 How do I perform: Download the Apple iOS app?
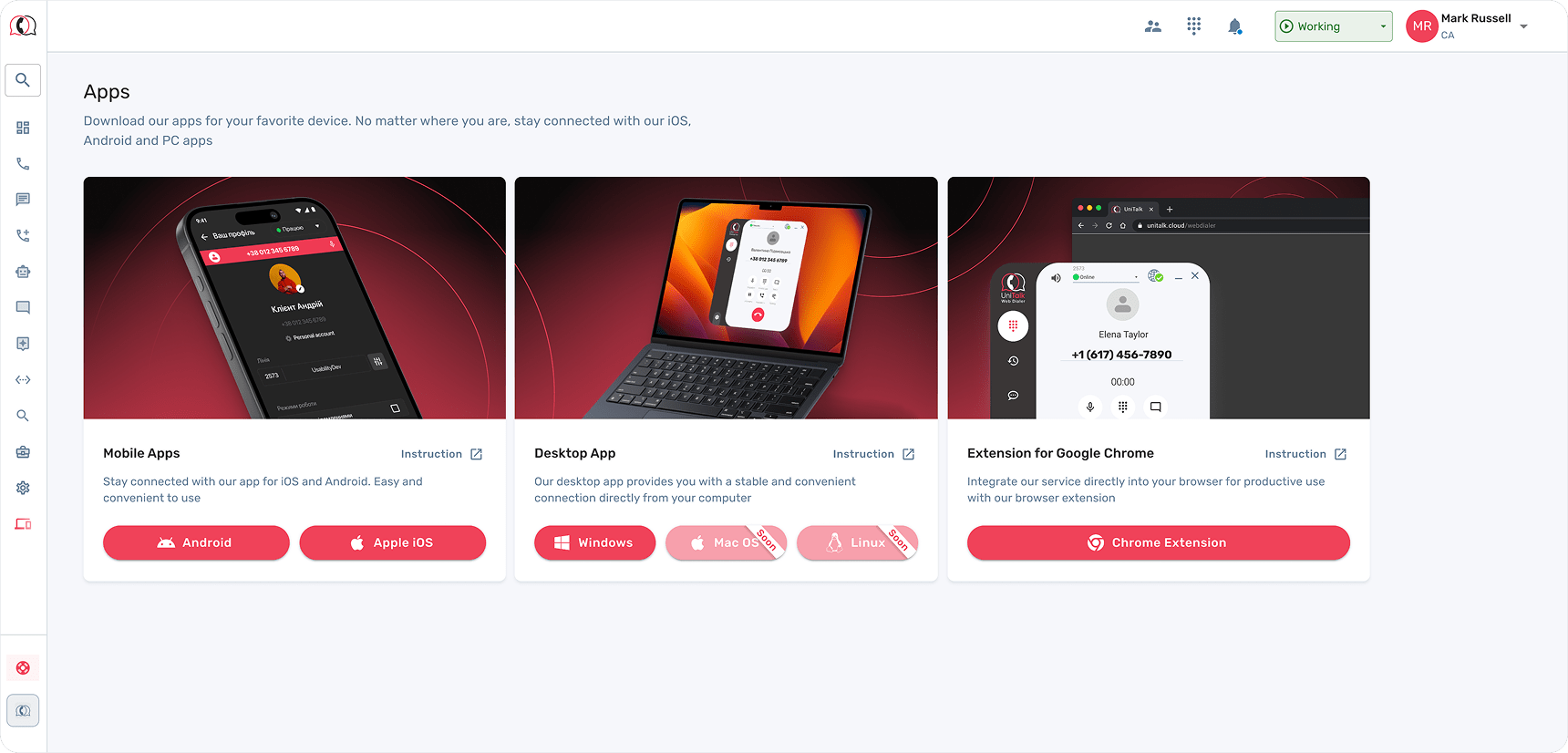click(x=393, y=542)
